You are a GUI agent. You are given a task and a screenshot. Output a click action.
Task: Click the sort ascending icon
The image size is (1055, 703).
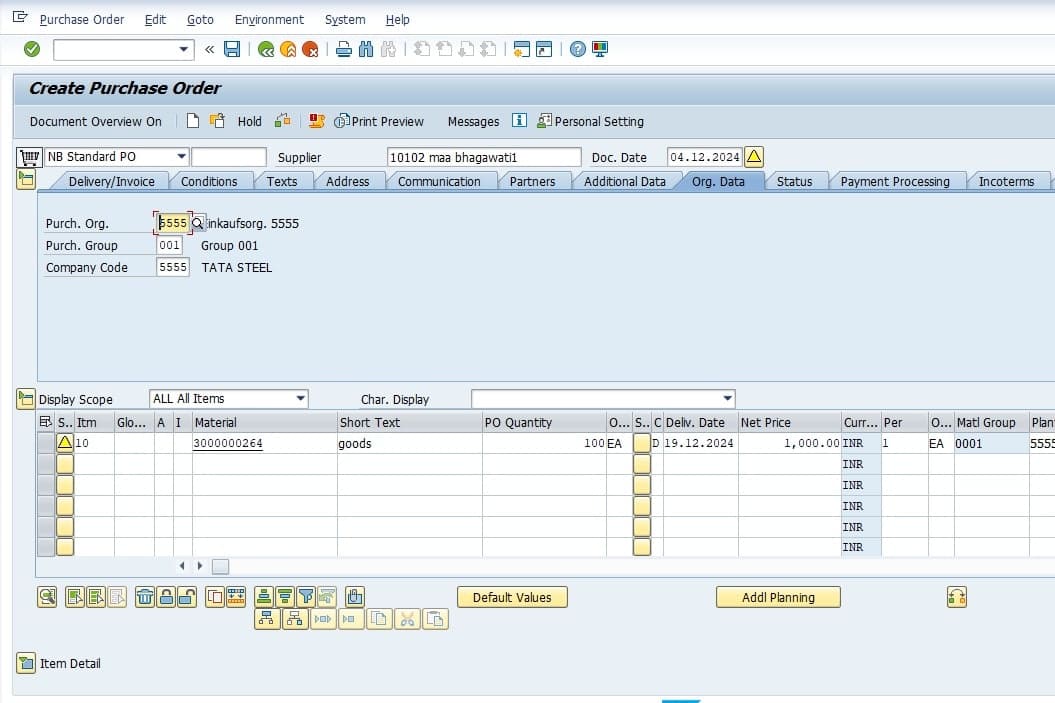point(264,597)
